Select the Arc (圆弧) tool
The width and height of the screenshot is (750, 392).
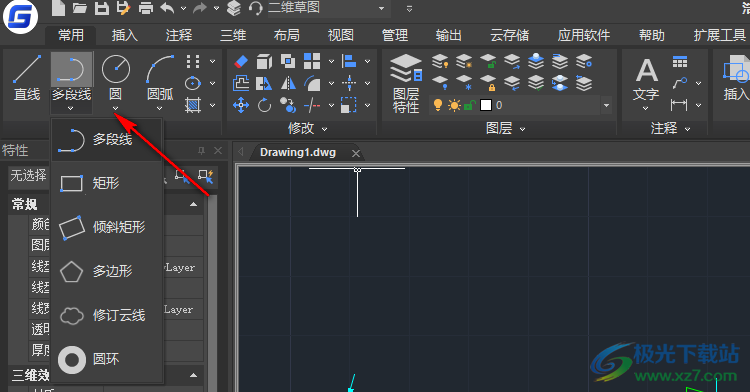pyautogui.click(x=160, y=77)
